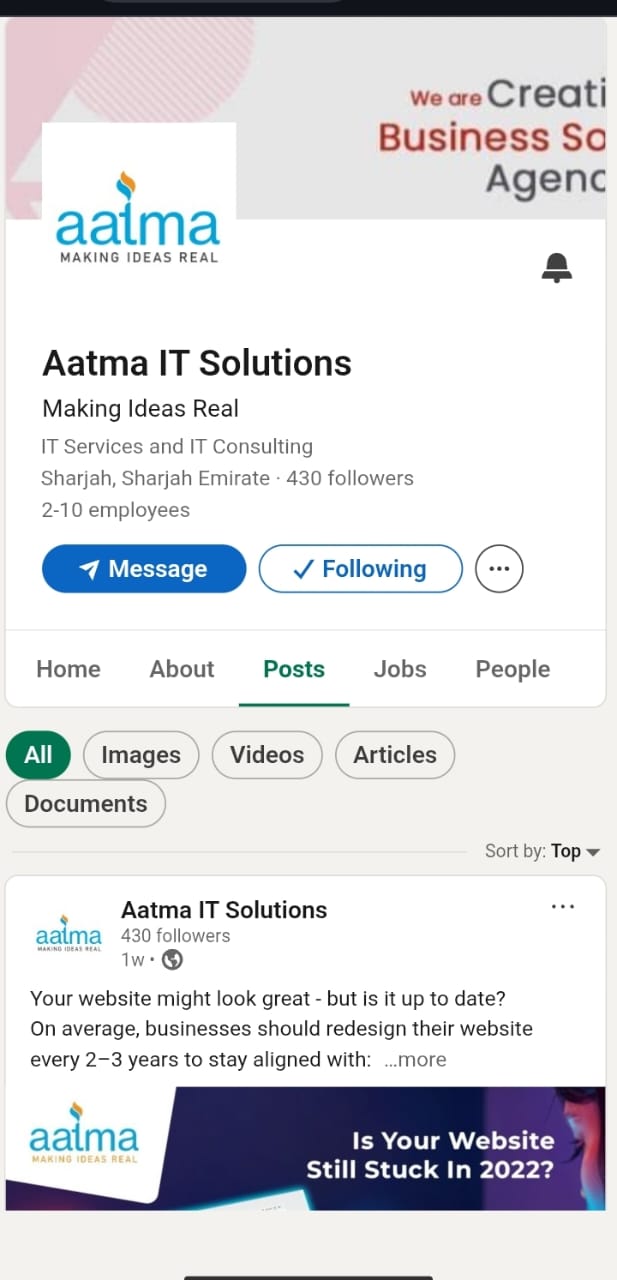This screenshot has height=1280, width=617.
Task: Open the Sort by Top dropdown
Action: (542, 851)
